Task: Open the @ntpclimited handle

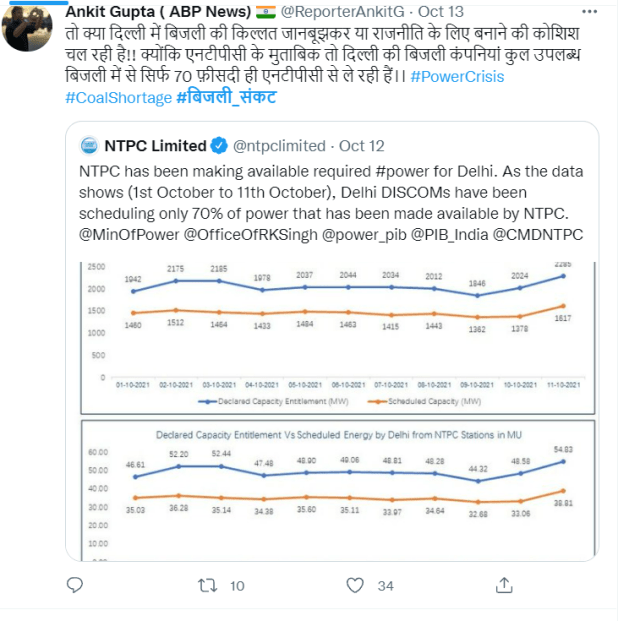Action: point(279,146)
